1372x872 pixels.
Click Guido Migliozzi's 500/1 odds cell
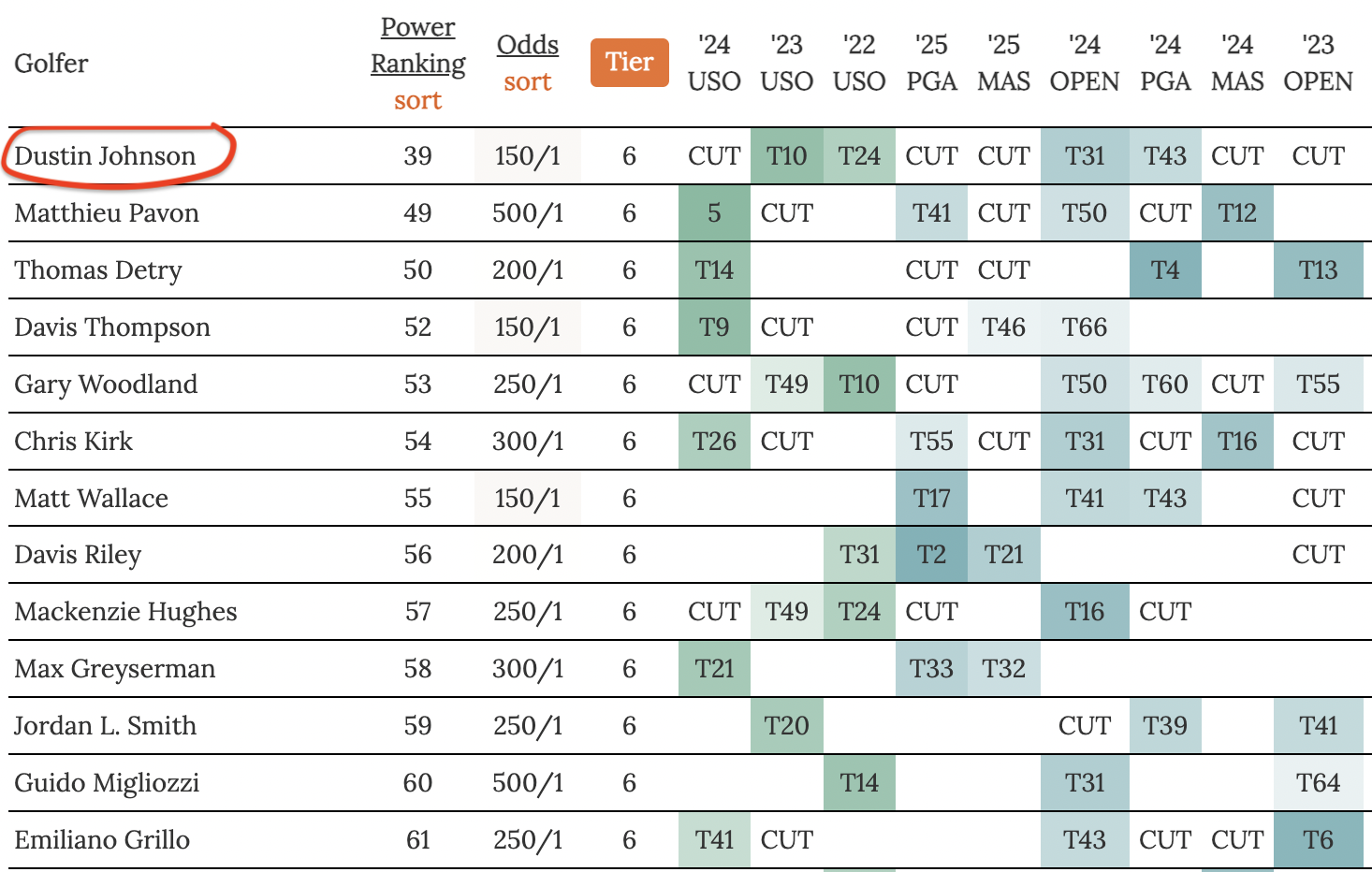pyautogui.click(x=528, y=783)
